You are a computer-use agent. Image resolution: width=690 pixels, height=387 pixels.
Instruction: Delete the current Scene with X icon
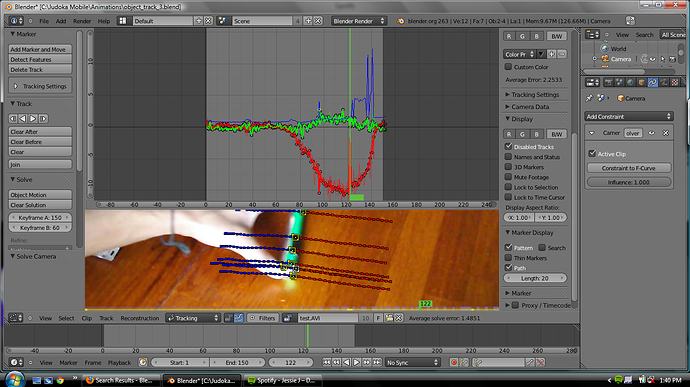pos(318,21)
